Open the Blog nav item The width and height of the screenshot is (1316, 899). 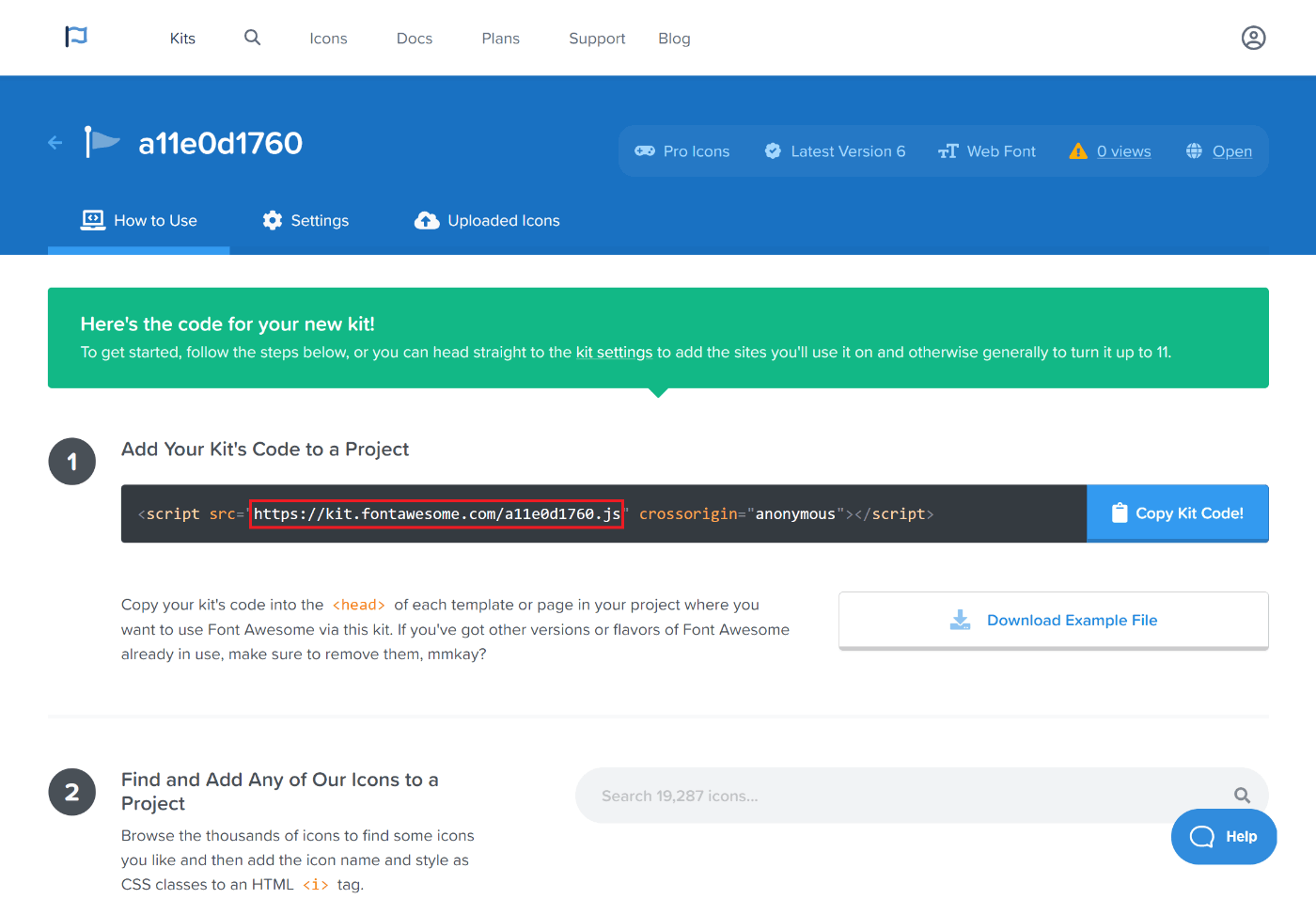pos(674,39)
